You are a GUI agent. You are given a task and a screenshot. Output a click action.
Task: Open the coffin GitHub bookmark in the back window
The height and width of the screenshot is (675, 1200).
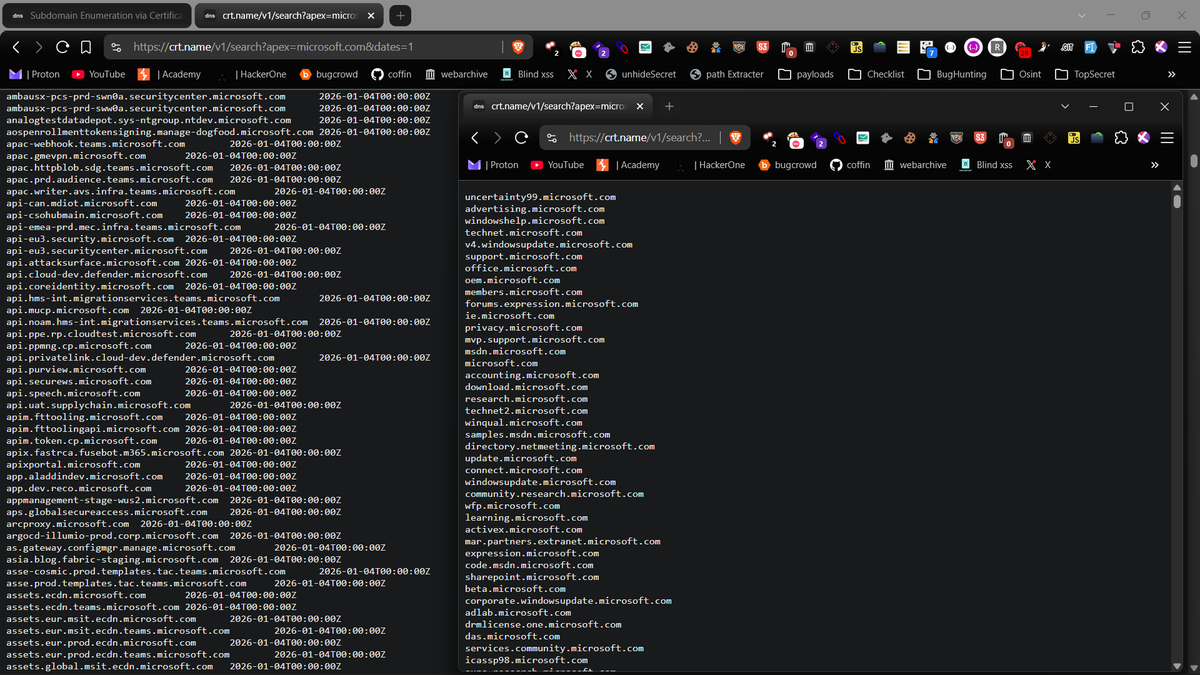pos(391,74)
